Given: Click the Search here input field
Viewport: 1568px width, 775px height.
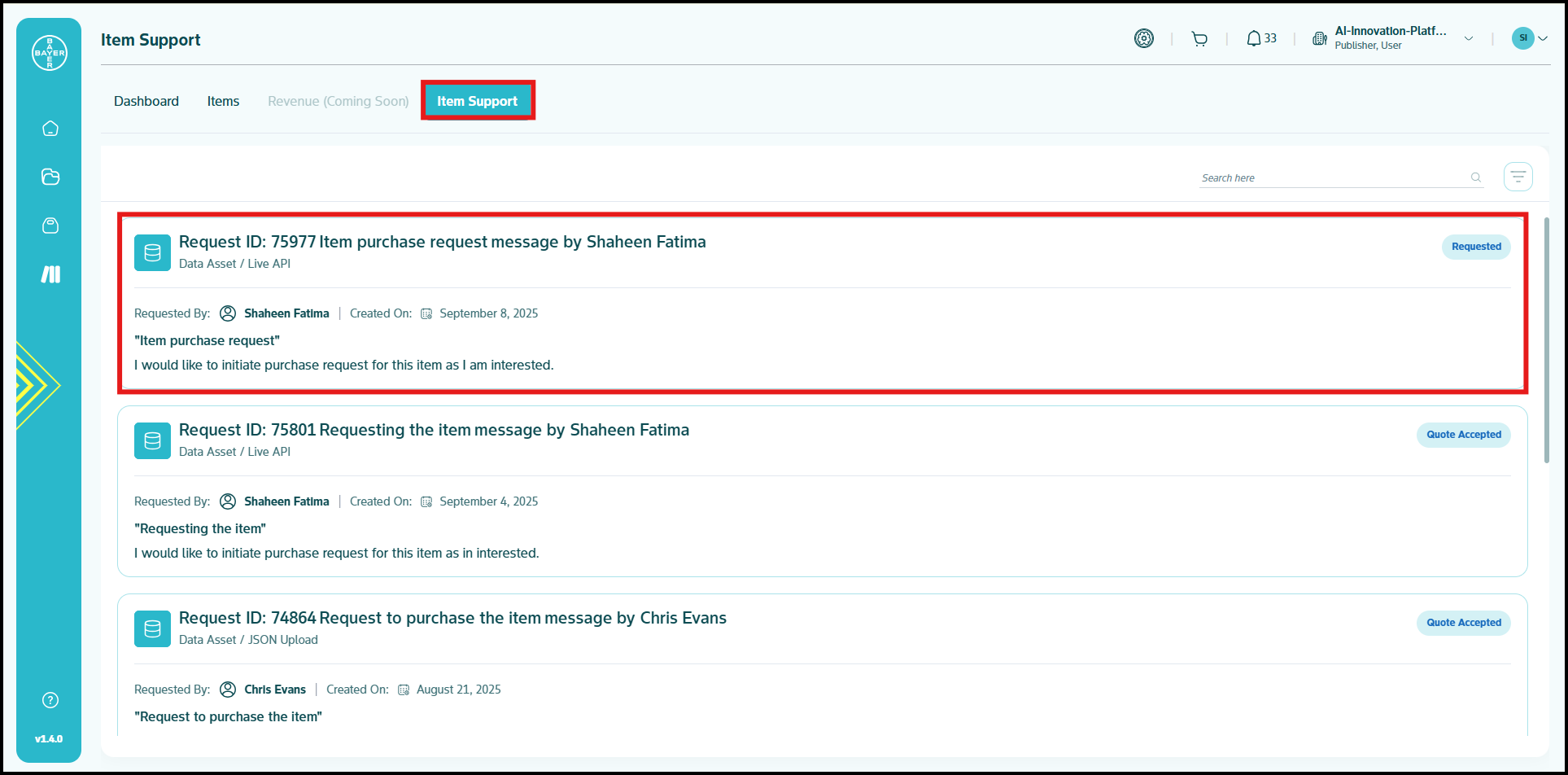Looking at the screenshot, I should click(1333, 177).
